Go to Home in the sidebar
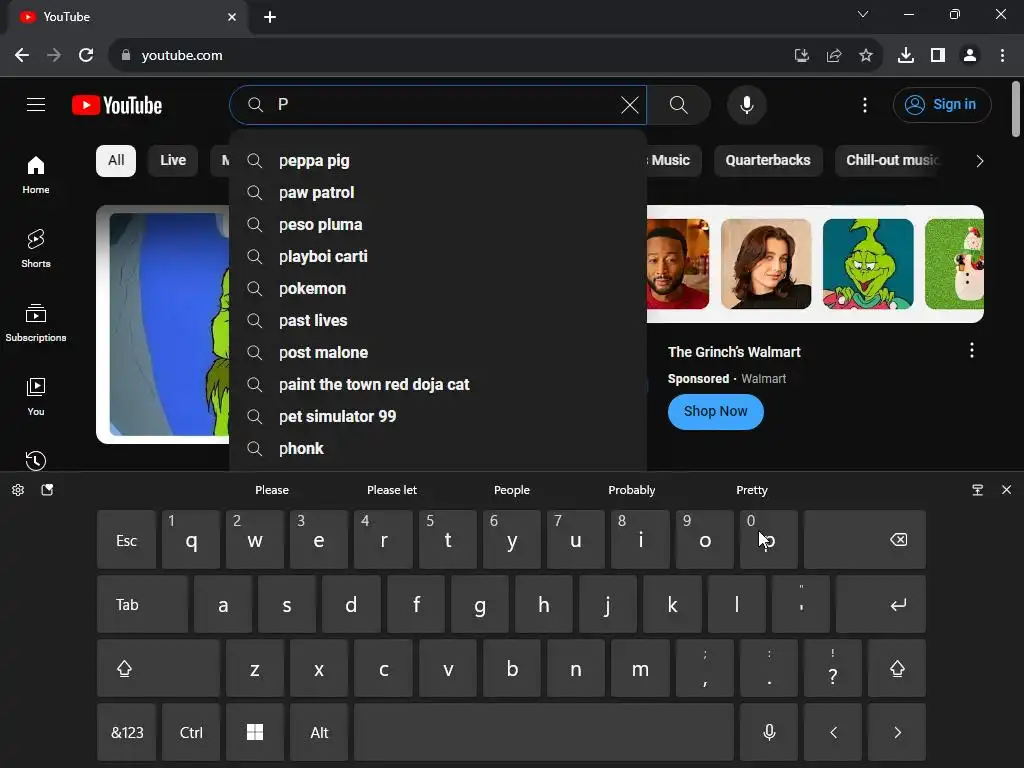 (x=36, y=174)
